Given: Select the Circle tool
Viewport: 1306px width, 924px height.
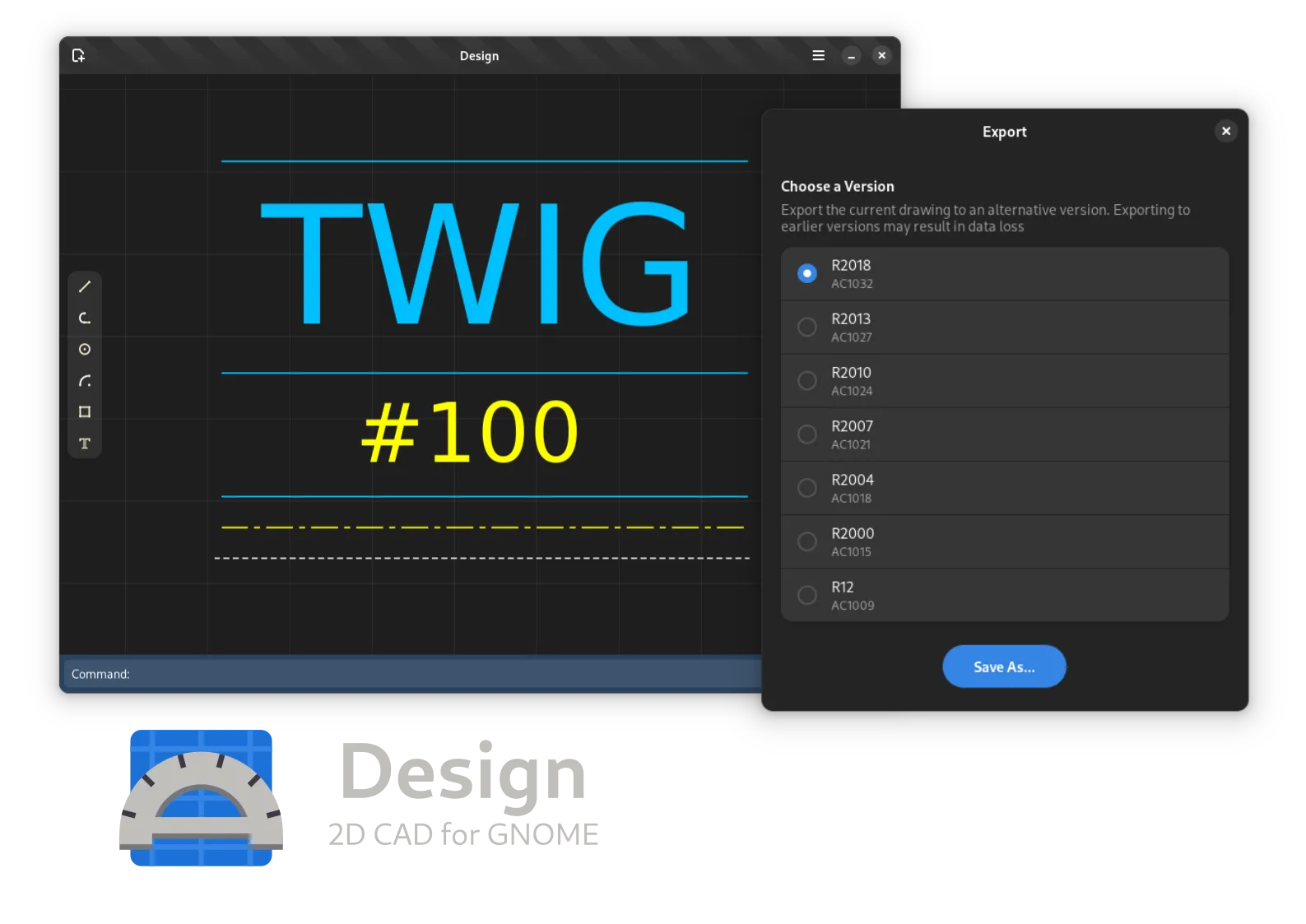Looking at the screenshot, I should coord(85,350).
